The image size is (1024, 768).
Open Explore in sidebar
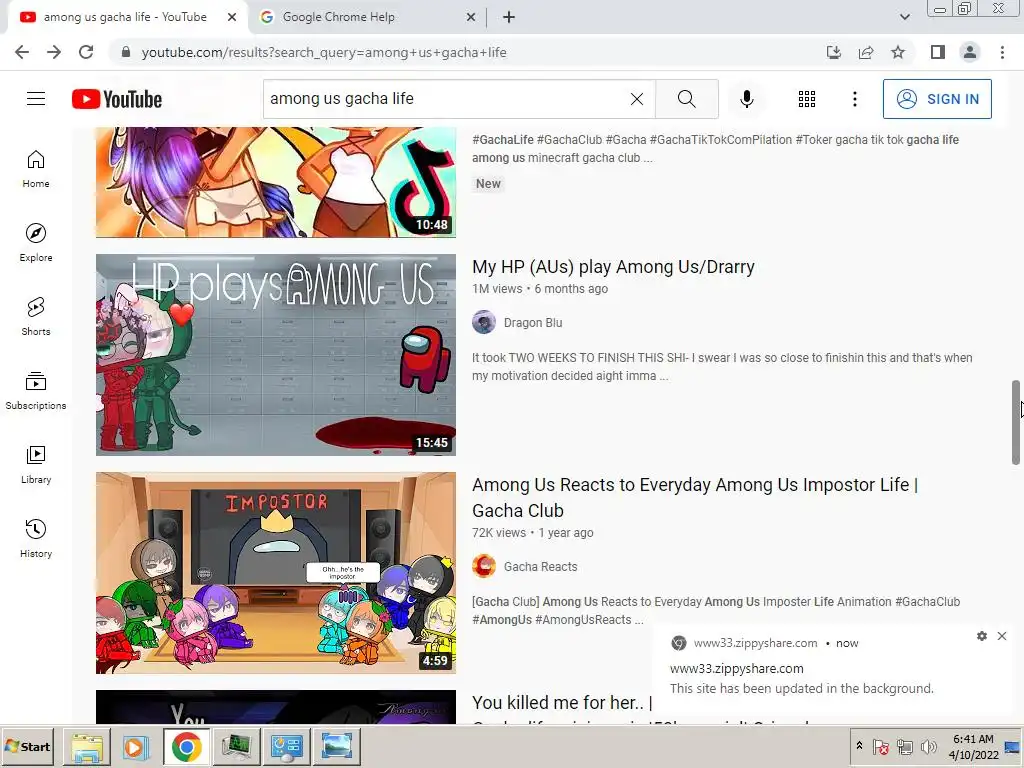pyautogui.click(x=36, y=242)
